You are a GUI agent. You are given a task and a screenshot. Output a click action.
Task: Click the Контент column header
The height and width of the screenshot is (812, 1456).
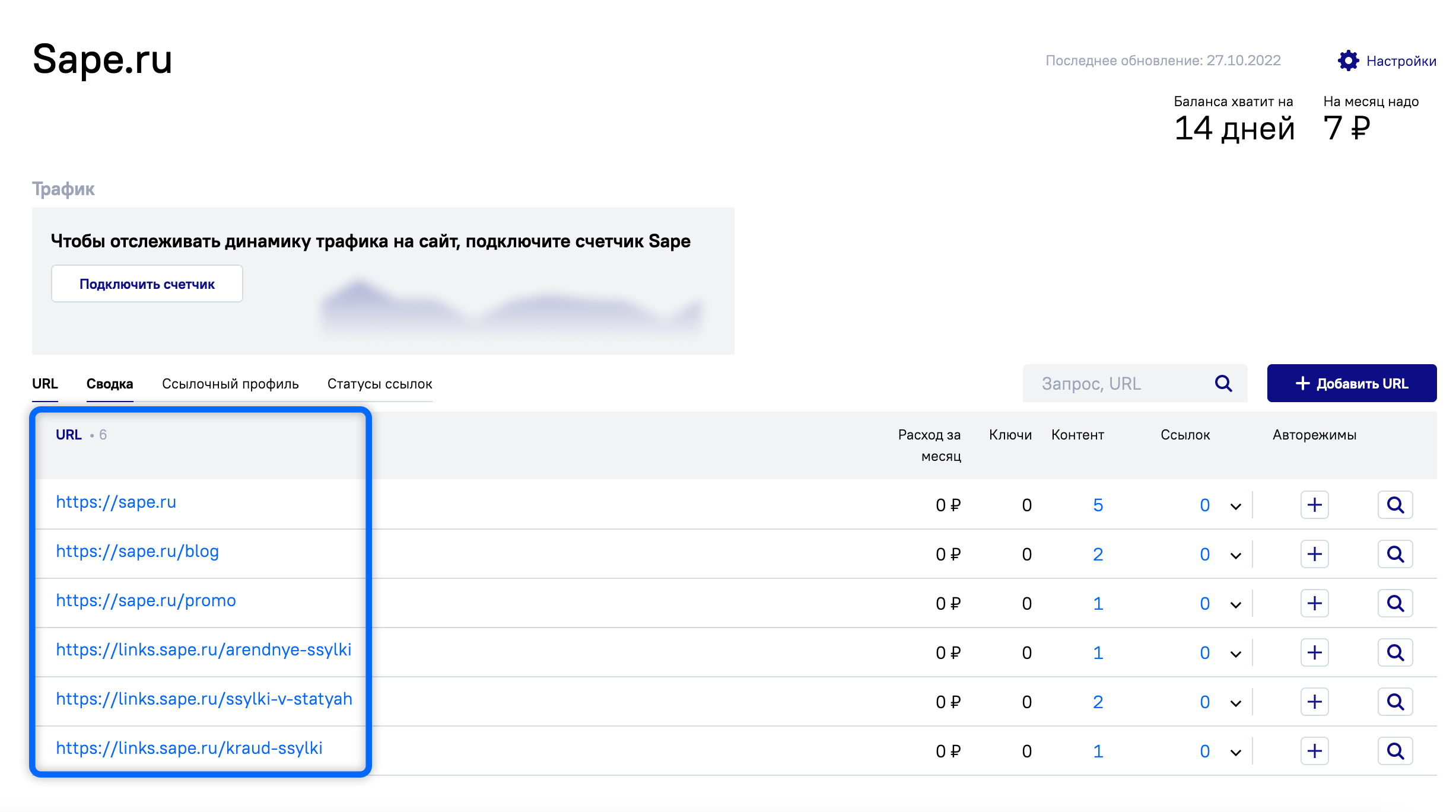click(1077, 435)
